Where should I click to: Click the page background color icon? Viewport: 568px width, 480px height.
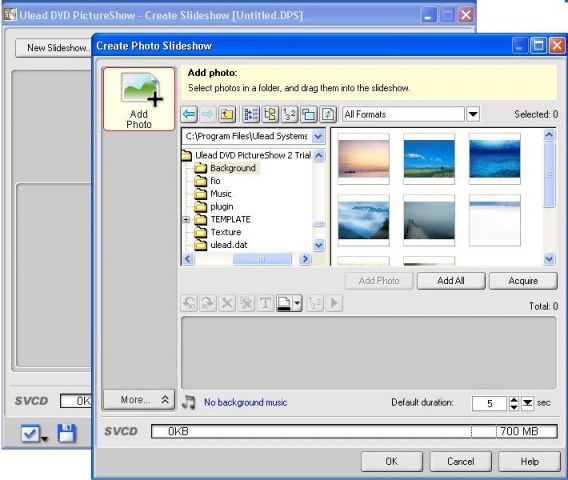(284, 303)
